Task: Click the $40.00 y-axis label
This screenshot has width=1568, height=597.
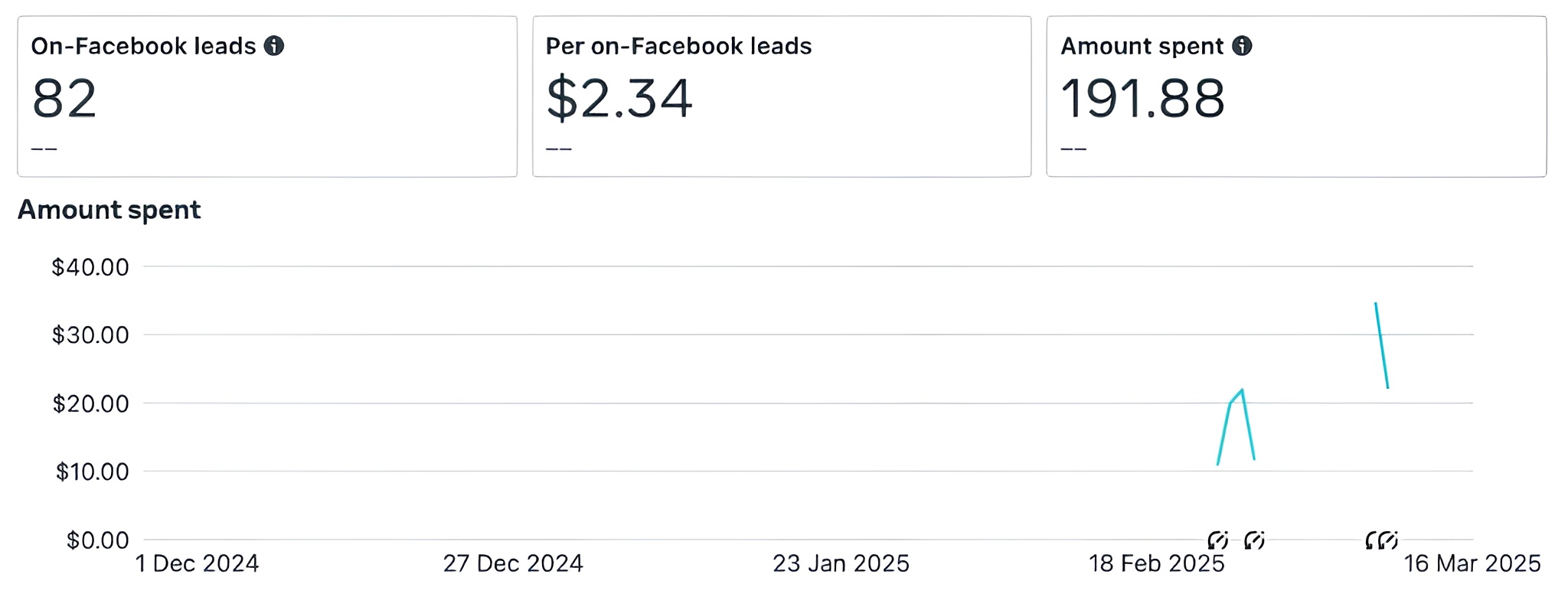Action: (90, 267)
